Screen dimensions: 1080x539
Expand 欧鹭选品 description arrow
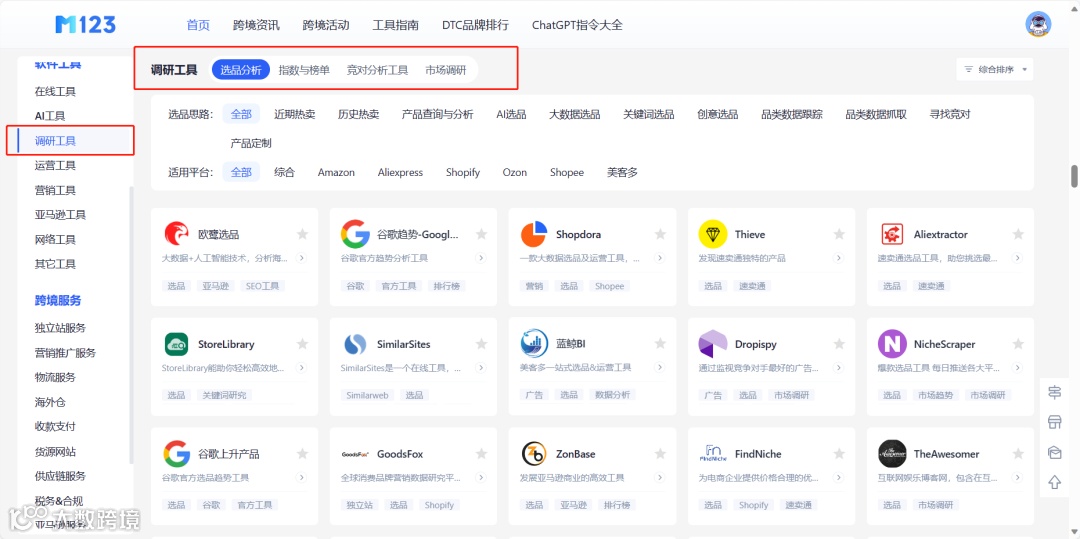click(302, 258)
